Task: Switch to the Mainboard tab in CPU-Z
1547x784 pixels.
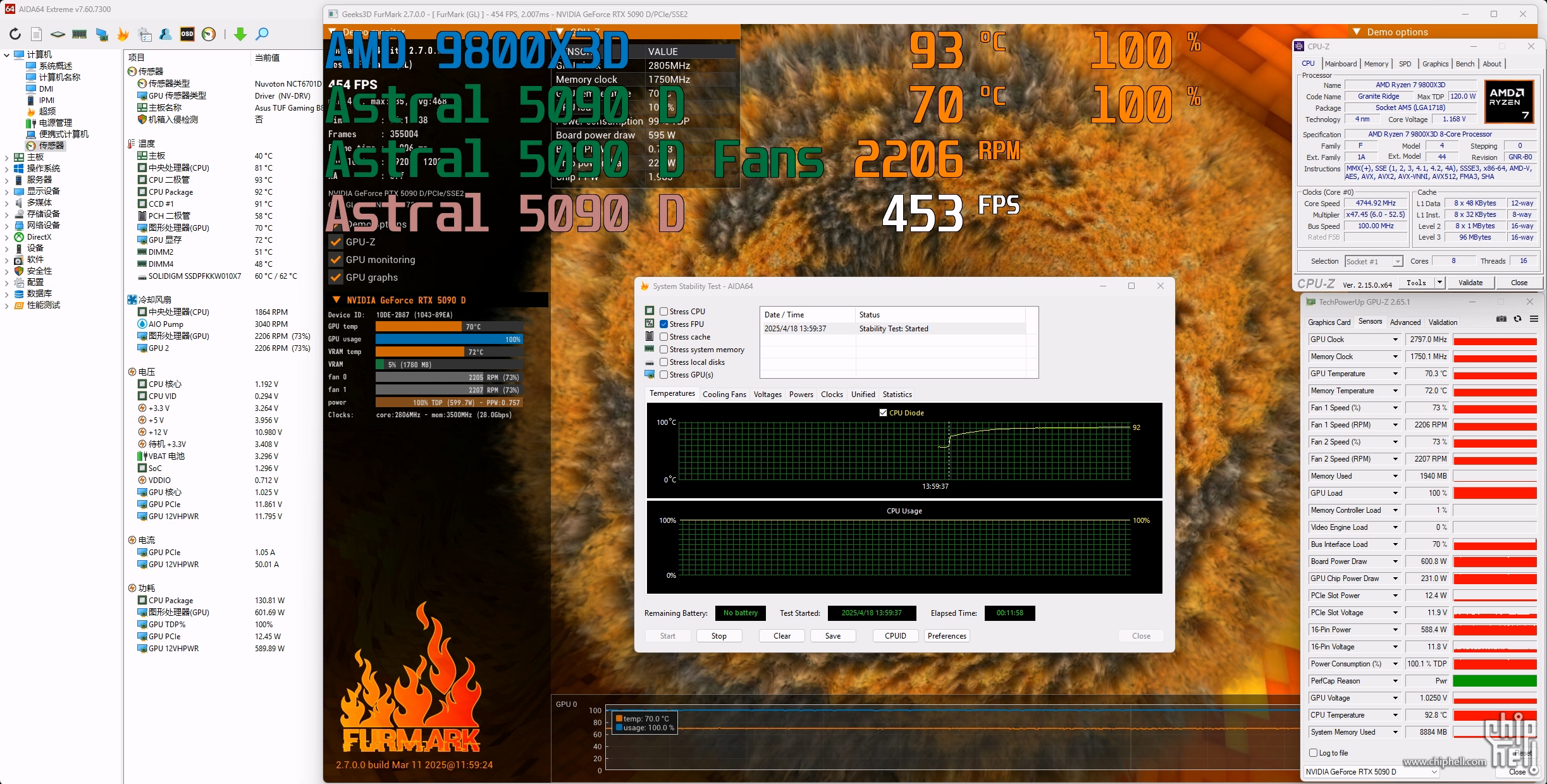Action: pyautogui.click(x=1340, y=64)
